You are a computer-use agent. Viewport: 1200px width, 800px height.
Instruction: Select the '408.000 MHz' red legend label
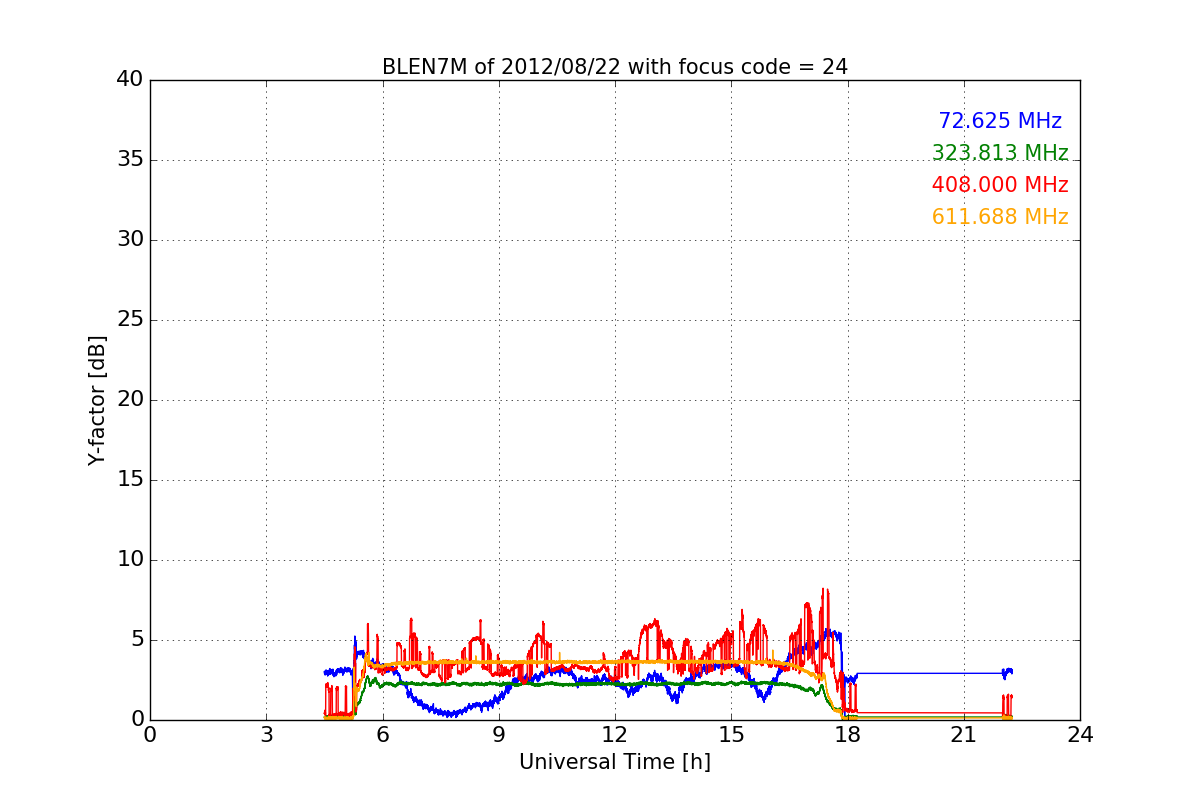[x=1000, y=185]
